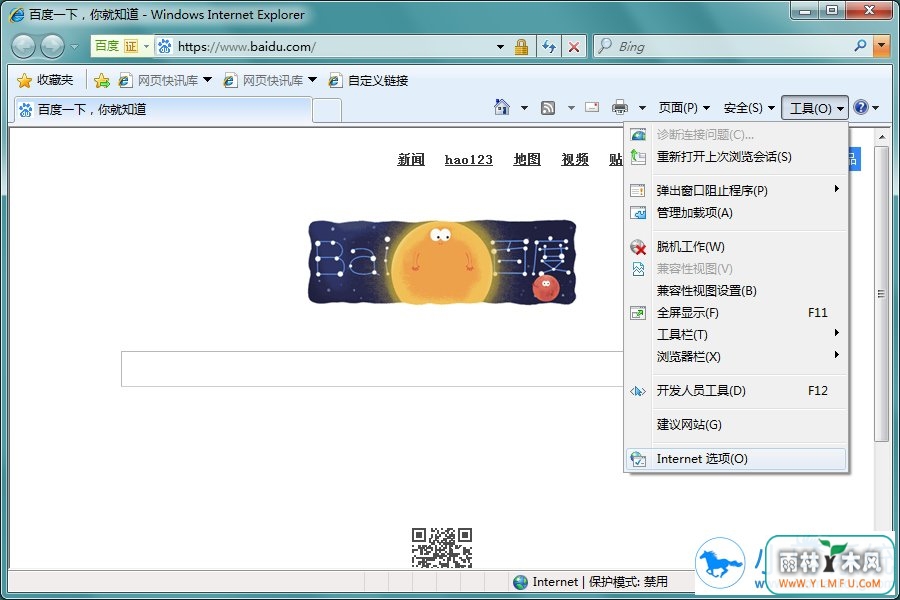Expand the Home button dropdown arrow
Viewport: 900px width, 600px height.
tap(524, 107)
